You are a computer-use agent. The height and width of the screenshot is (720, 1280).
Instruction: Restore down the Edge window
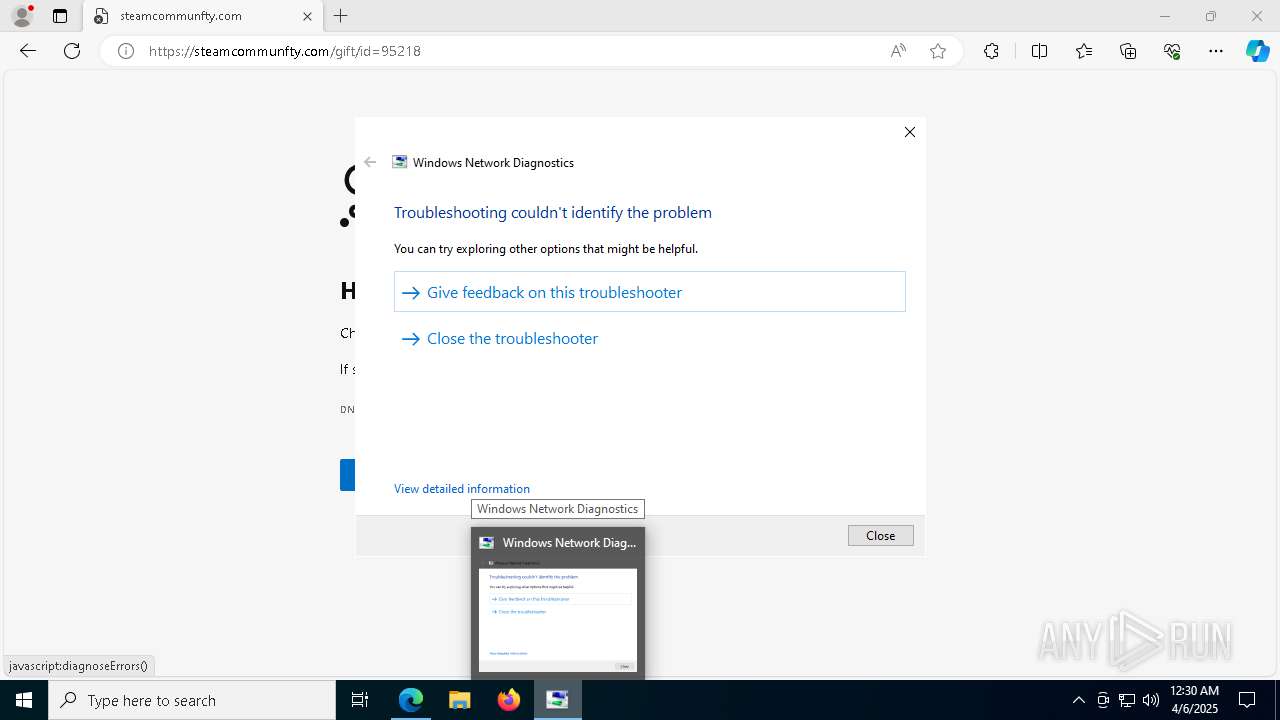coord(1211,16)
